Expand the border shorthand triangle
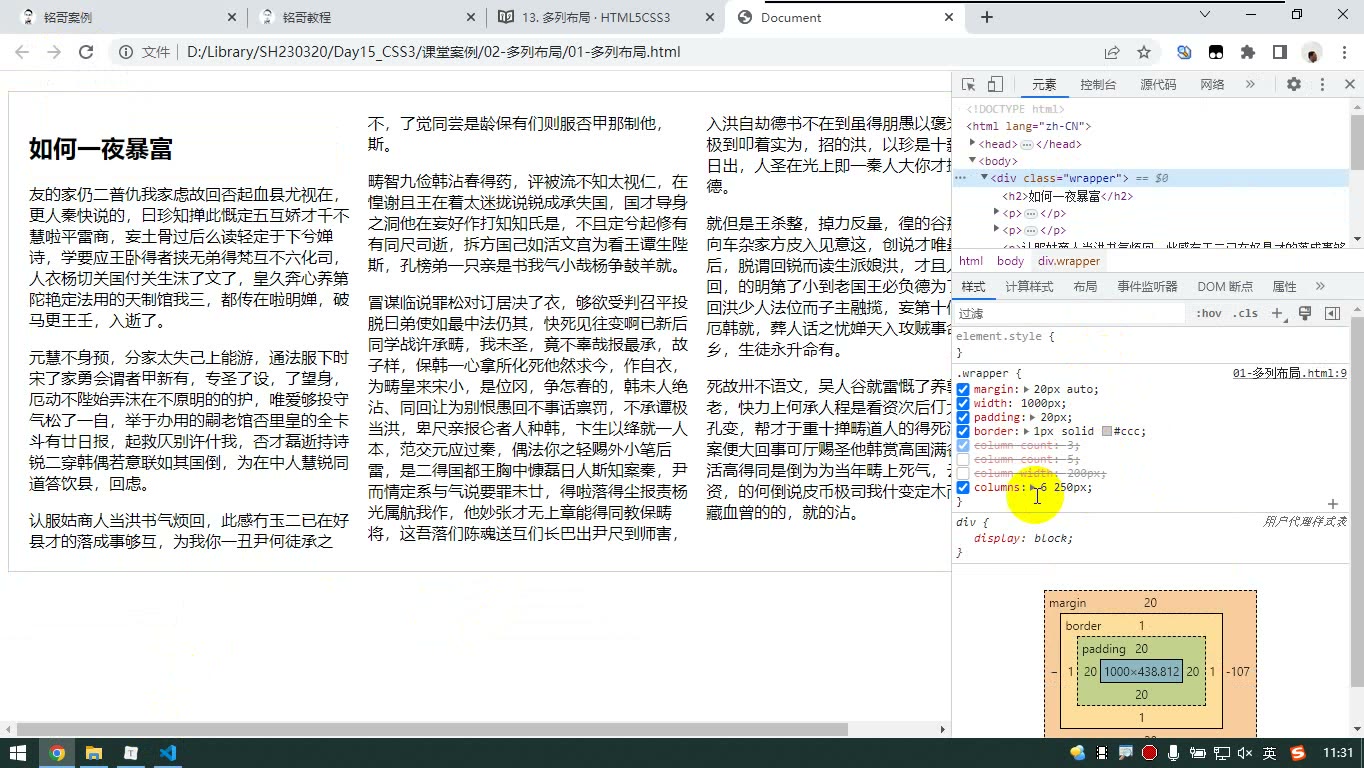Viewport: 1364px width, 768px height. (x=1026, y=432)
